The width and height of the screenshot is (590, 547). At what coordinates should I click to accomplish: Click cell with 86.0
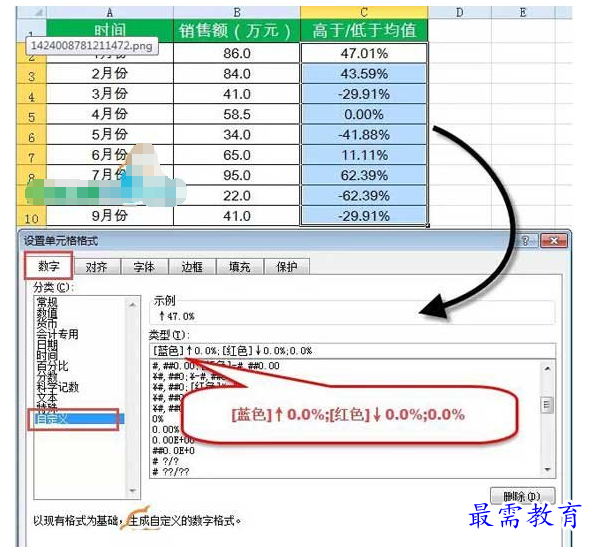point(237,53)
